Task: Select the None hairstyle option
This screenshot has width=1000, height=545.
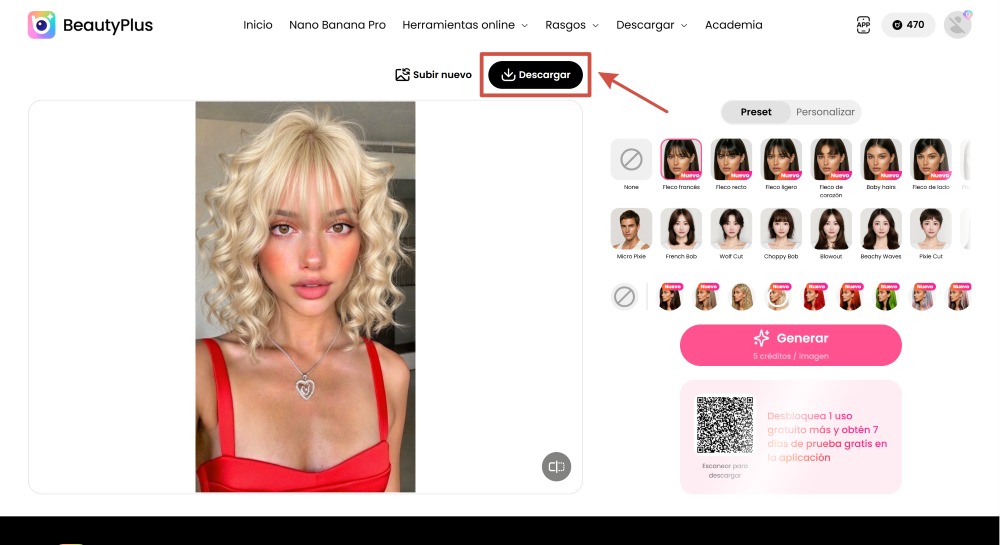Action: coord(631,159)
